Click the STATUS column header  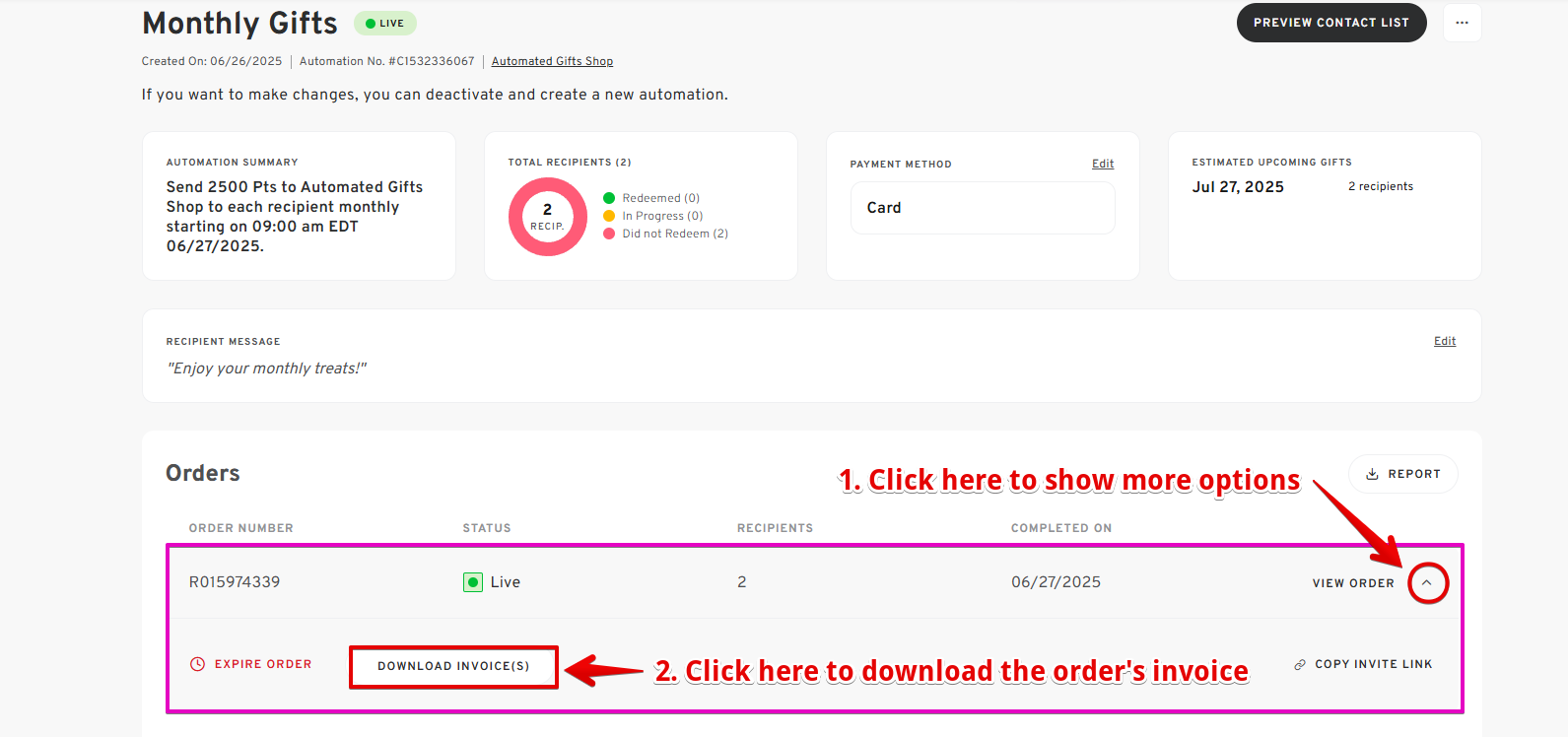(487, 528)
